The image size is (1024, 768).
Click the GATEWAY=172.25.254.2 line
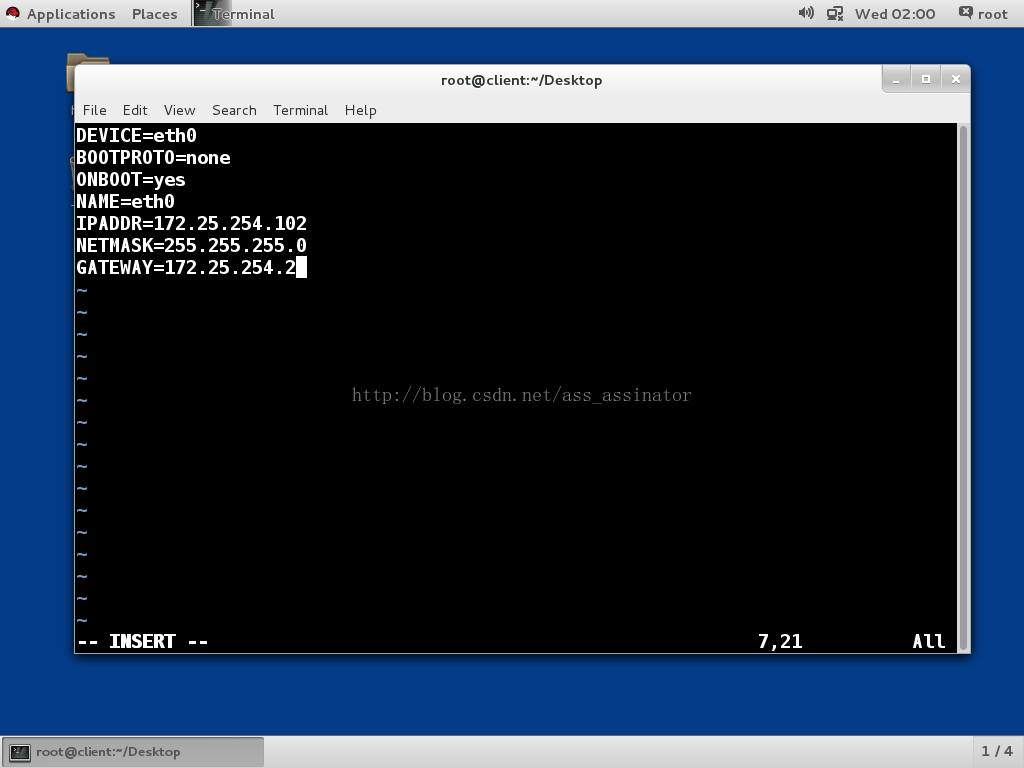tap(186, 268)
